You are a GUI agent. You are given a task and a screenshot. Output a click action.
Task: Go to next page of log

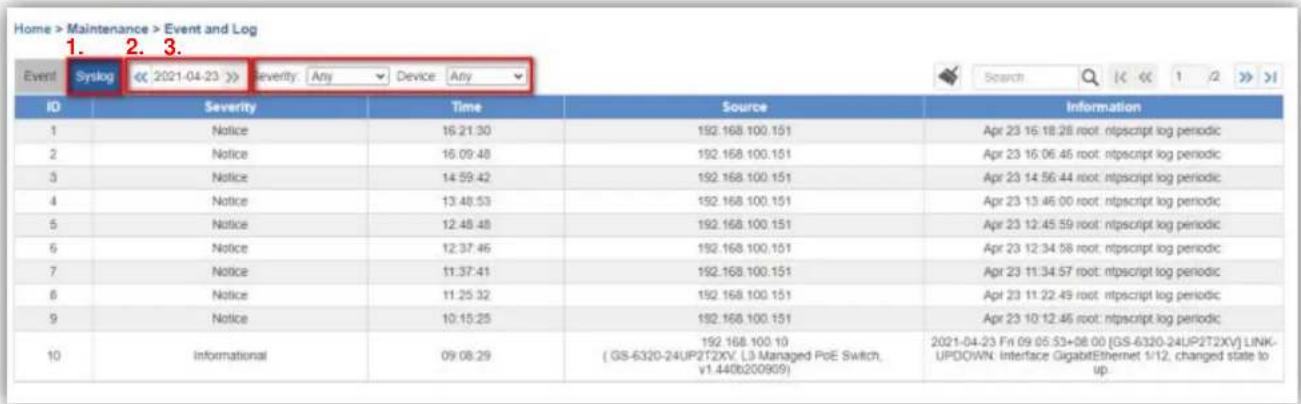pos(1247,75)
